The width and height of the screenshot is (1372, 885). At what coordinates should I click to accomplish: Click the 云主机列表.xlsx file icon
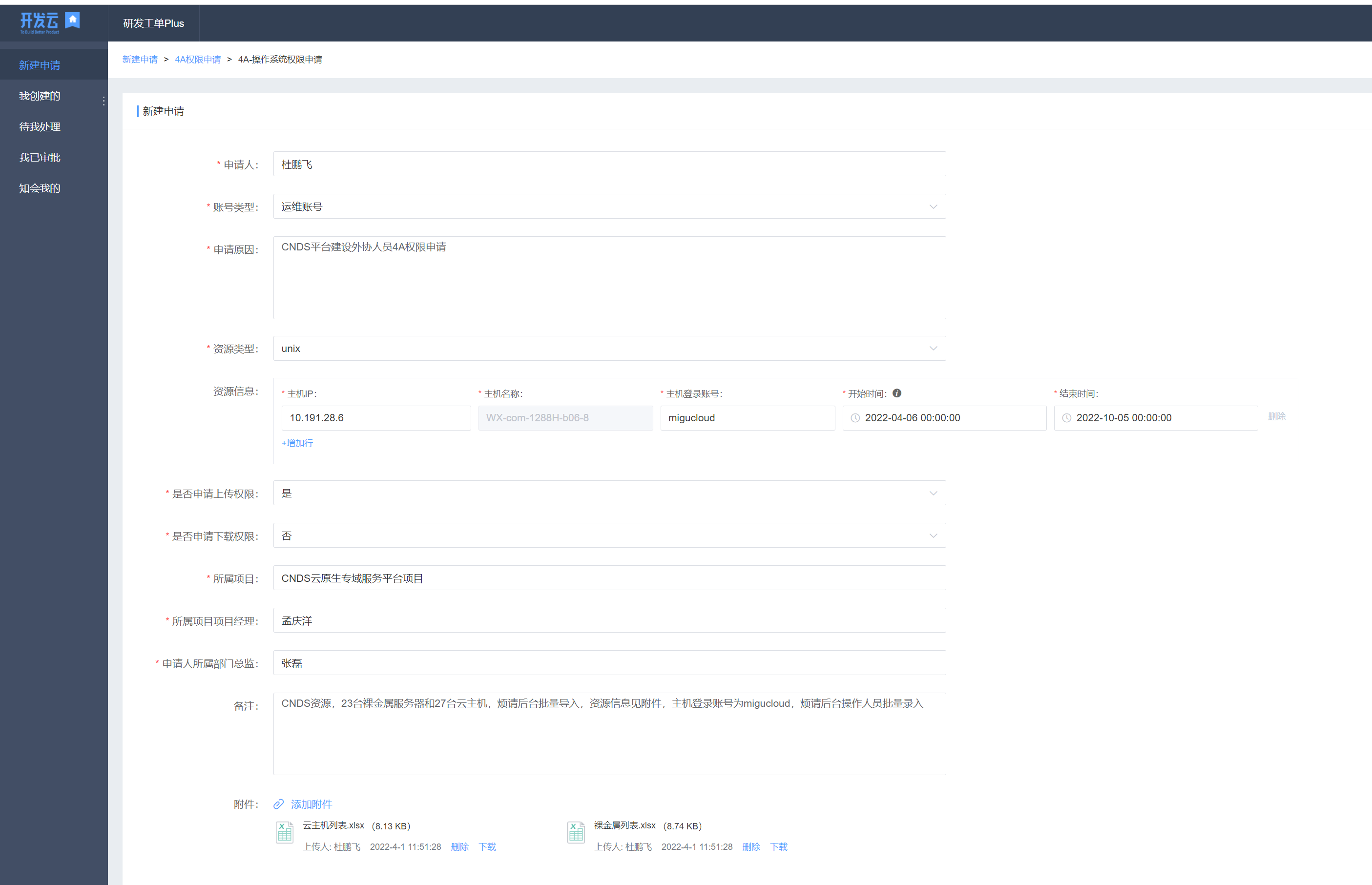tap(285, 833)
